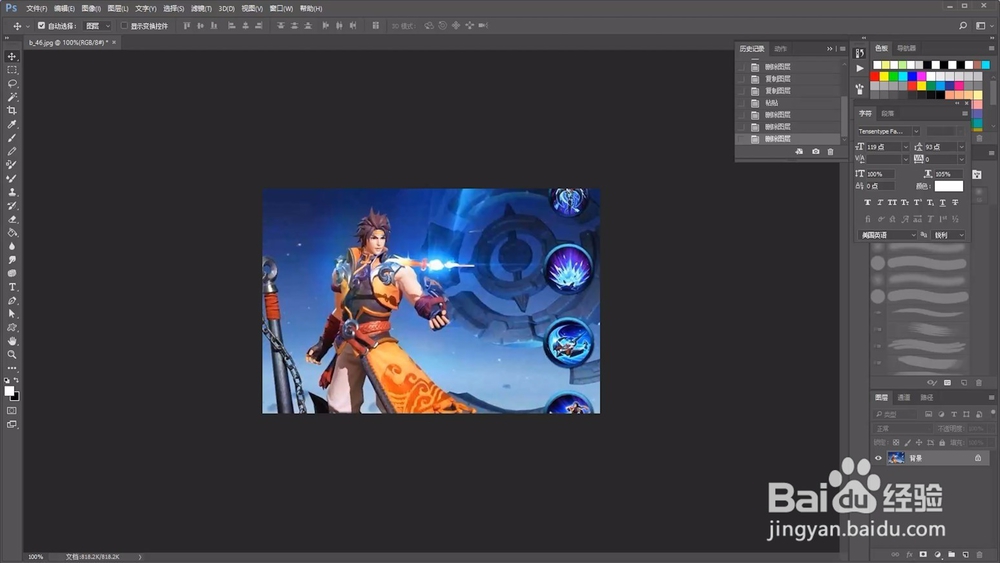This screenshot has width=1000, height=563.
Task: Open search magnifier in options bar
Action: pyautogui.click(x=963, y=26)
